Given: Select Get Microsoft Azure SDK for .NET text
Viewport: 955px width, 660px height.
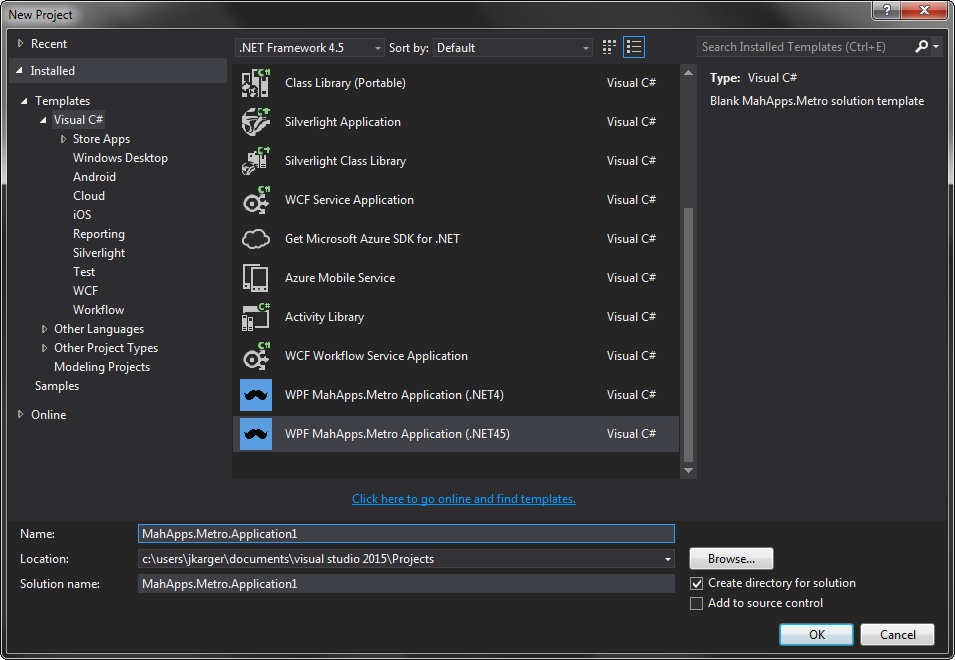Looking at the screenshot, I should (372, 239).
